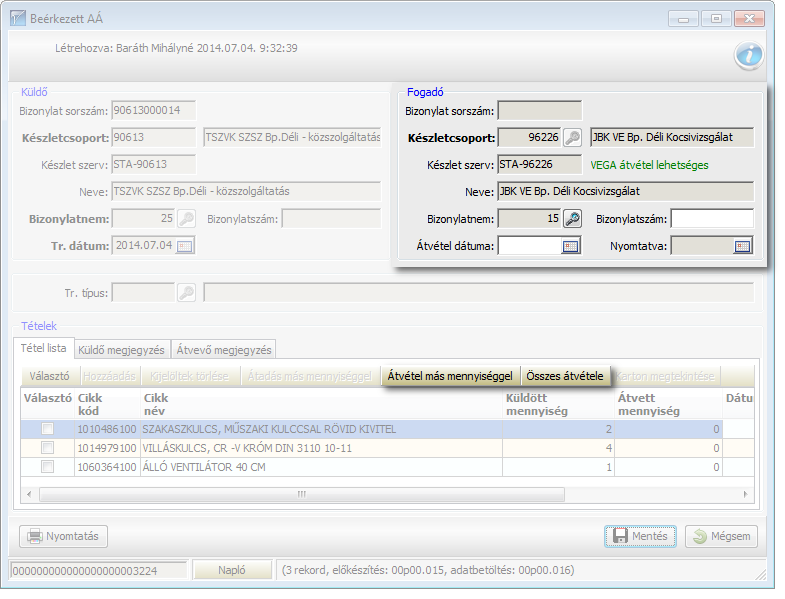
Task: Click Tr. típus lookup key icon
Action: (186, 292)
